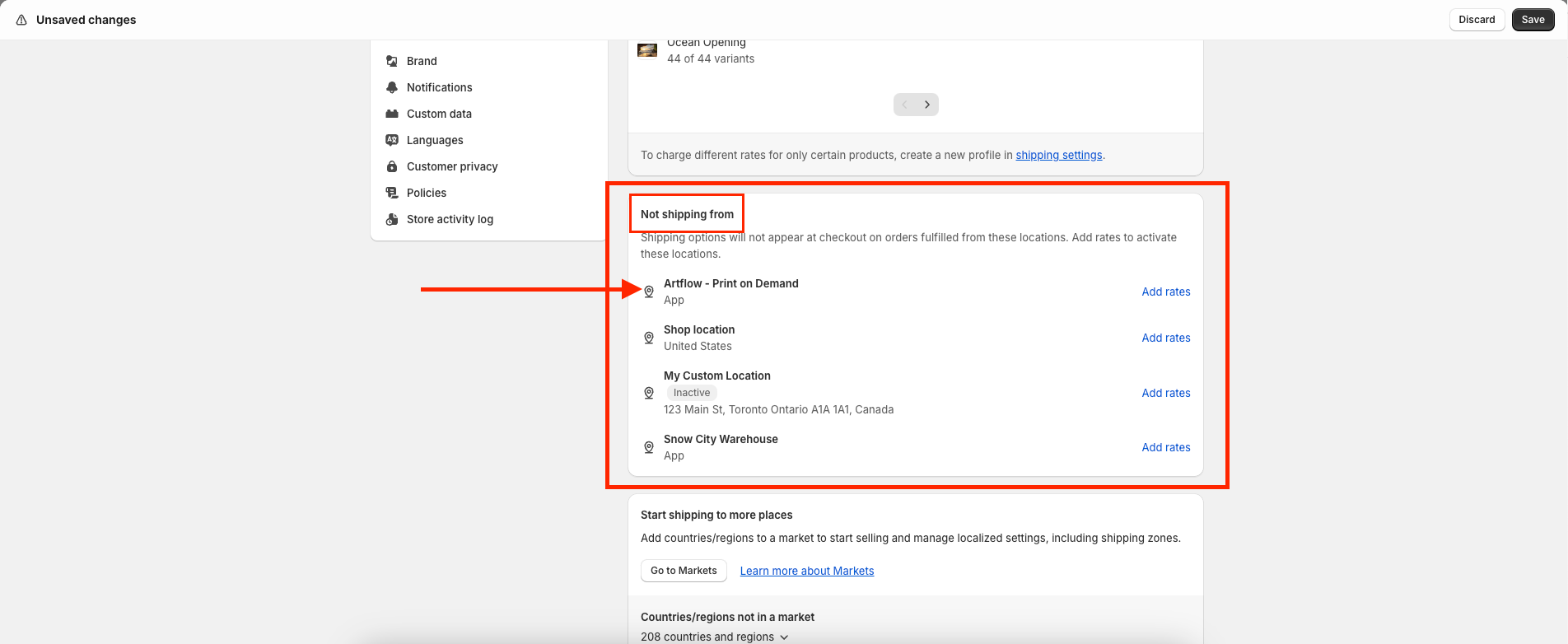Go to the previous page of products
The height and width of the screenshot is (644, 1568).
coord(905,105)
